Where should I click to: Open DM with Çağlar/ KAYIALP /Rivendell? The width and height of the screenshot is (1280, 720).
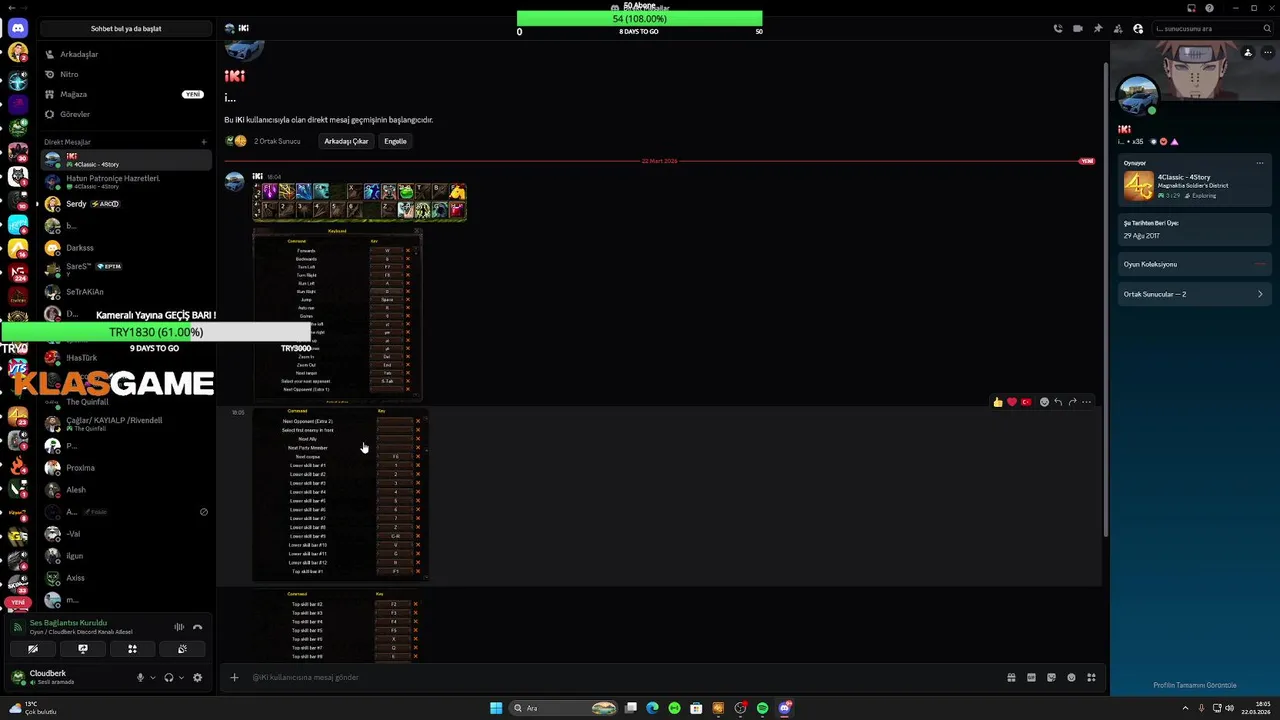click(126, 424)
